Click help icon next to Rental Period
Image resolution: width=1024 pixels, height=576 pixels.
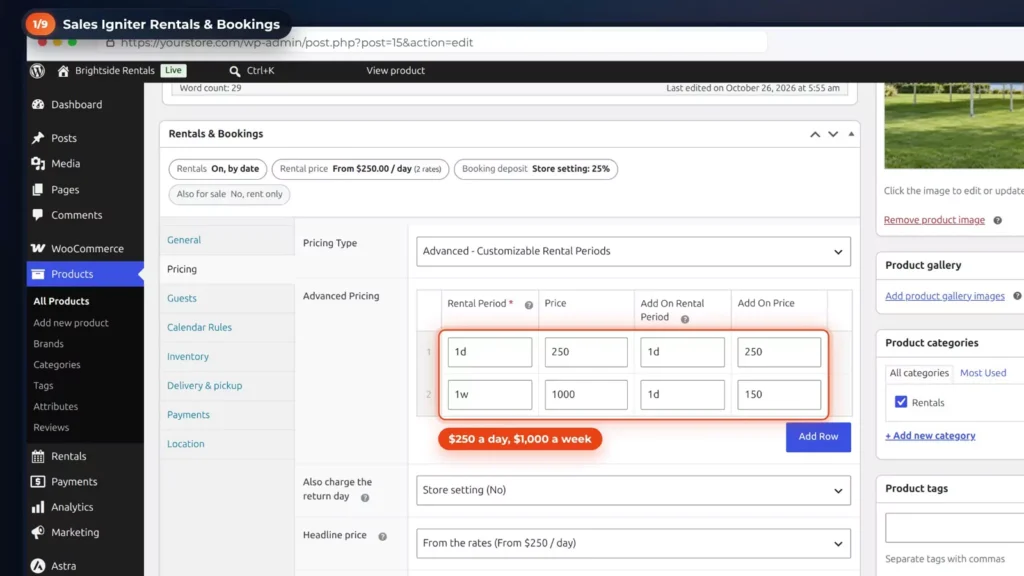(x=528, y=305)
